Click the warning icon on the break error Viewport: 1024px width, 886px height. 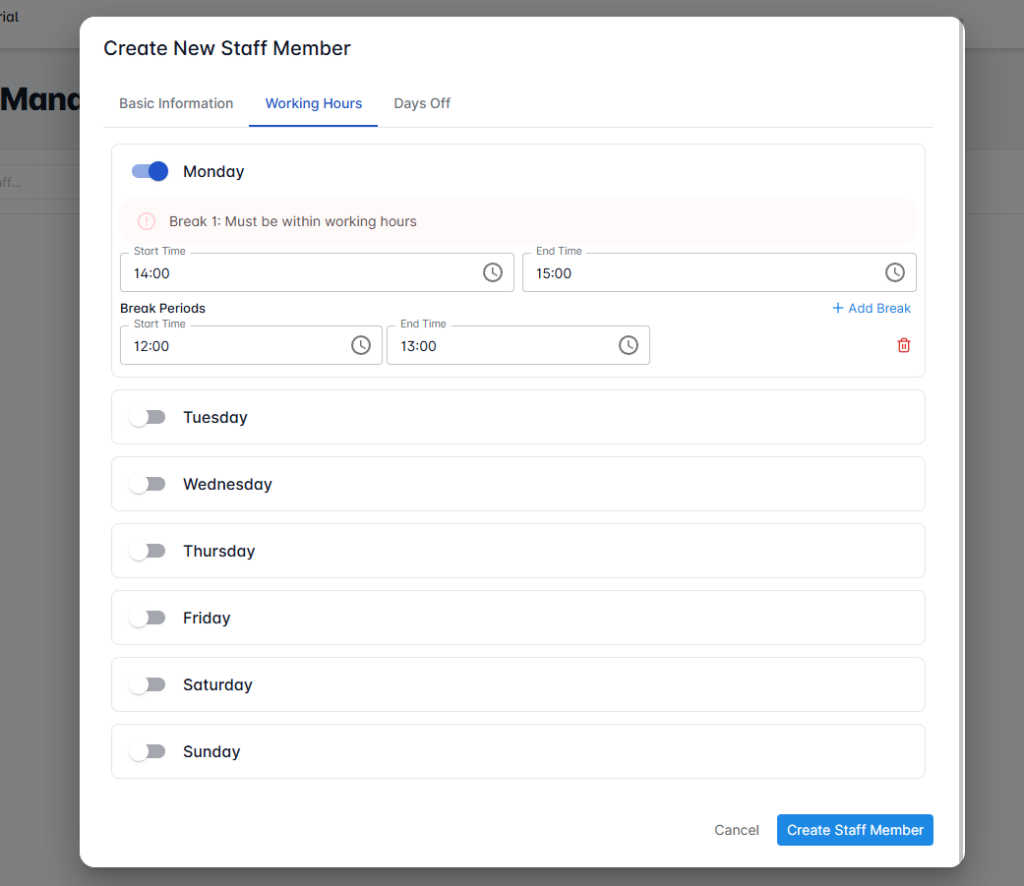click(x=148, y=221)
